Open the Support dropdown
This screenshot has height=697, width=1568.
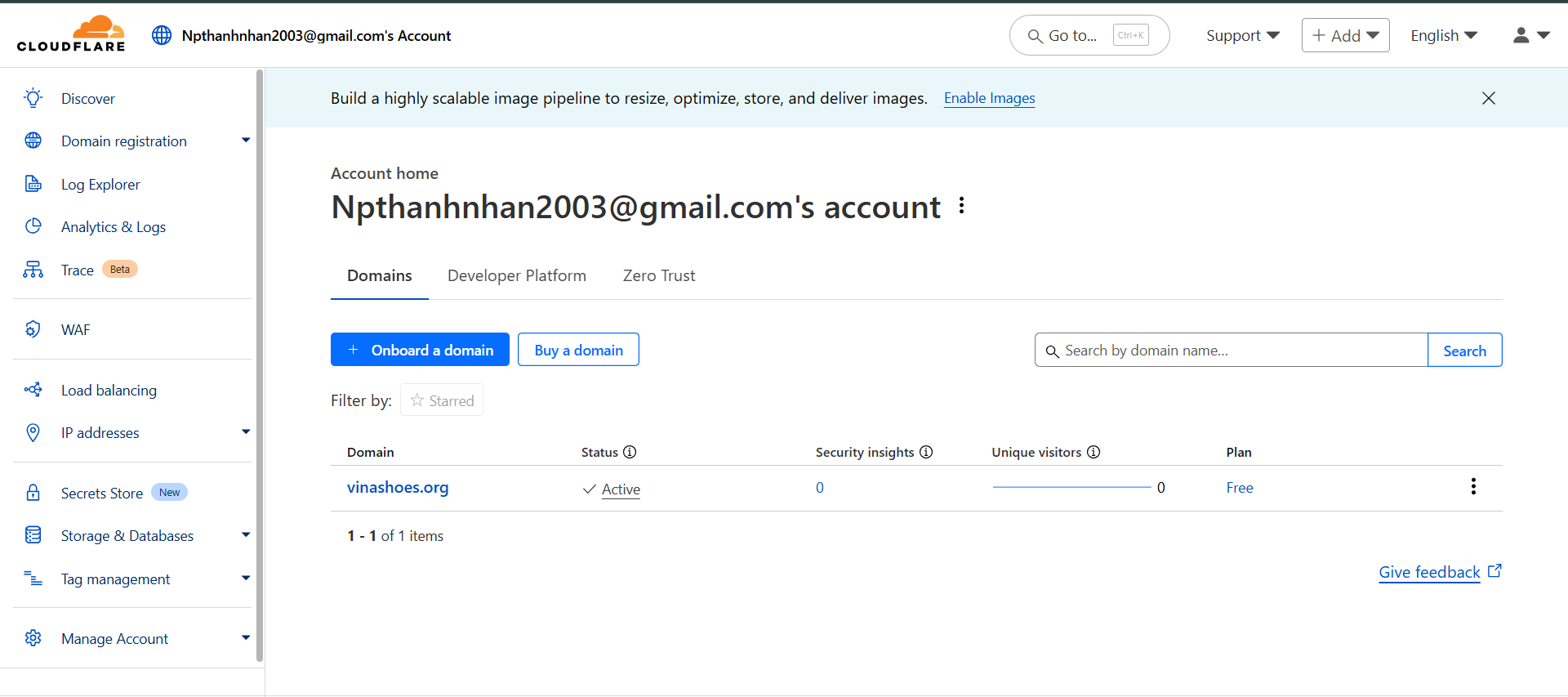coord(1242,35)
